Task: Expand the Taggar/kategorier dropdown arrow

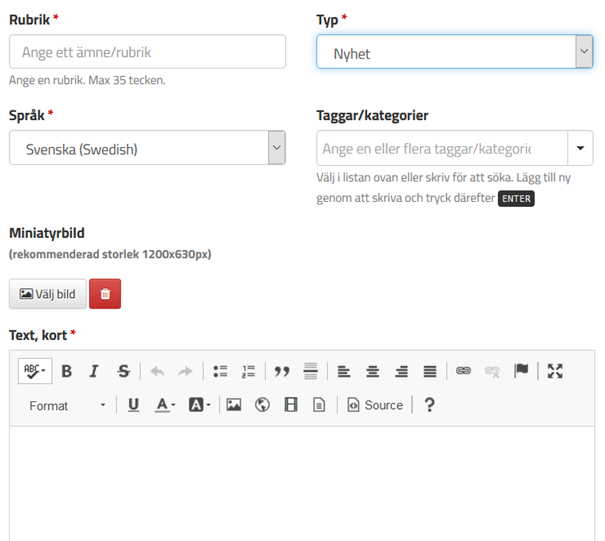Action: point(580,149)
